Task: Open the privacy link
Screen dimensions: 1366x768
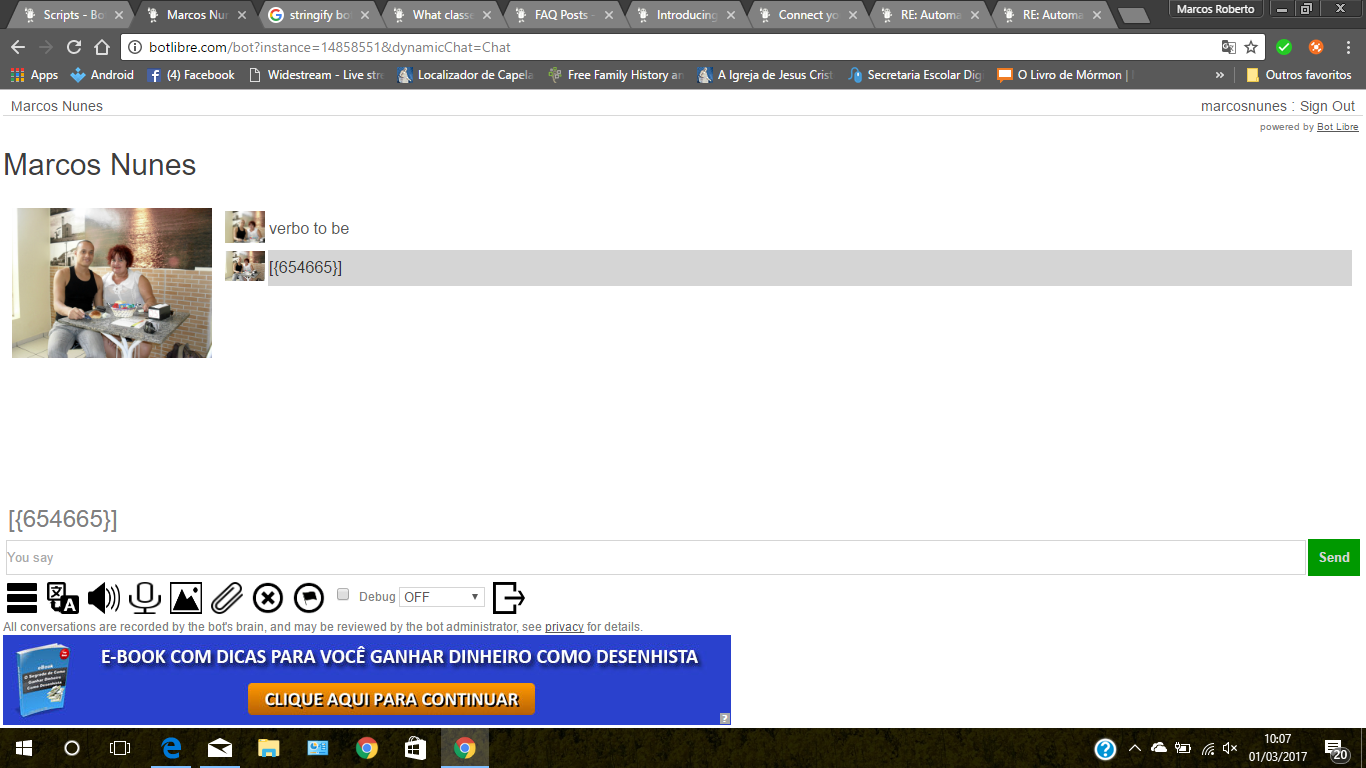Action: point(564,627)
